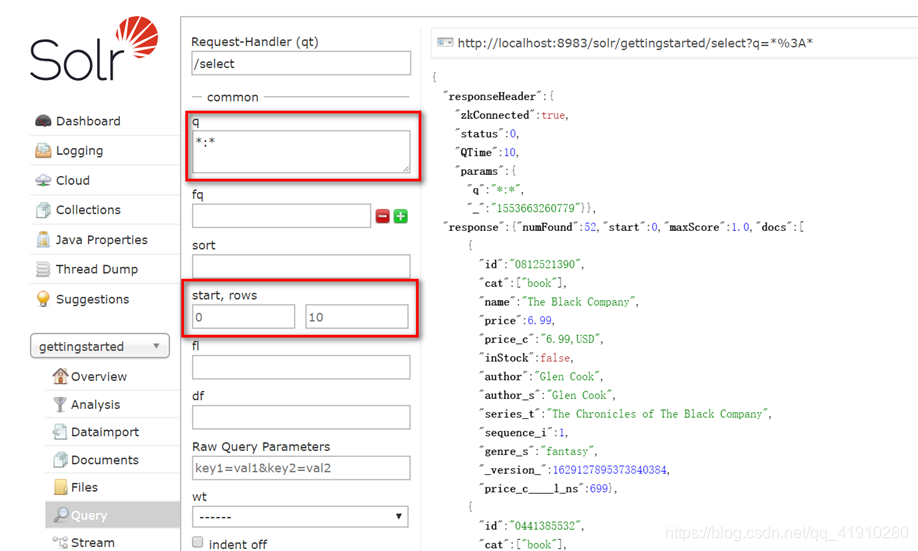Image resolution: width=918 pixels, height=551 pixels.
Task: Open the Dashboard menu item
Action: click(88, 121)
